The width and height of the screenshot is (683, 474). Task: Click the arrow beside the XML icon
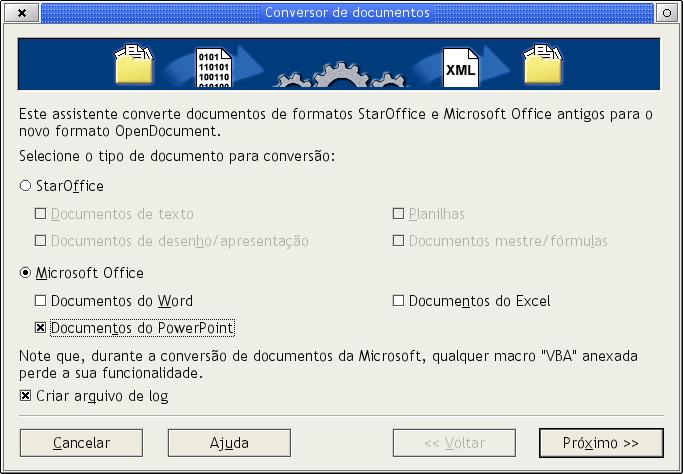pos(497,65)
